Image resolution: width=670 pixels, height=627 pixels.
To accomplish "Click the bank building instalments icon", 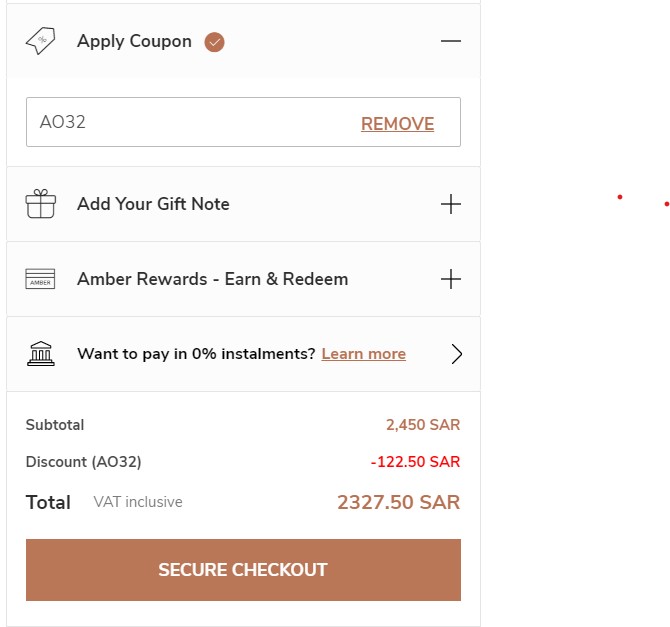I will coord(41,354).
